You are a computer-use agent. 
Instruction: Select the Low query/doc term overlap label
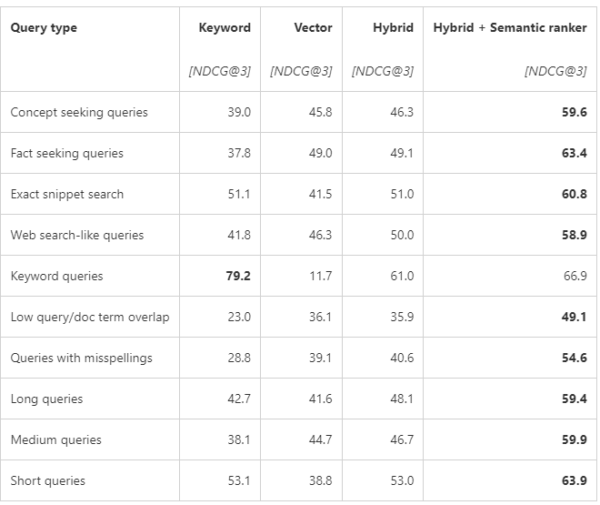[x=89, y=317]
